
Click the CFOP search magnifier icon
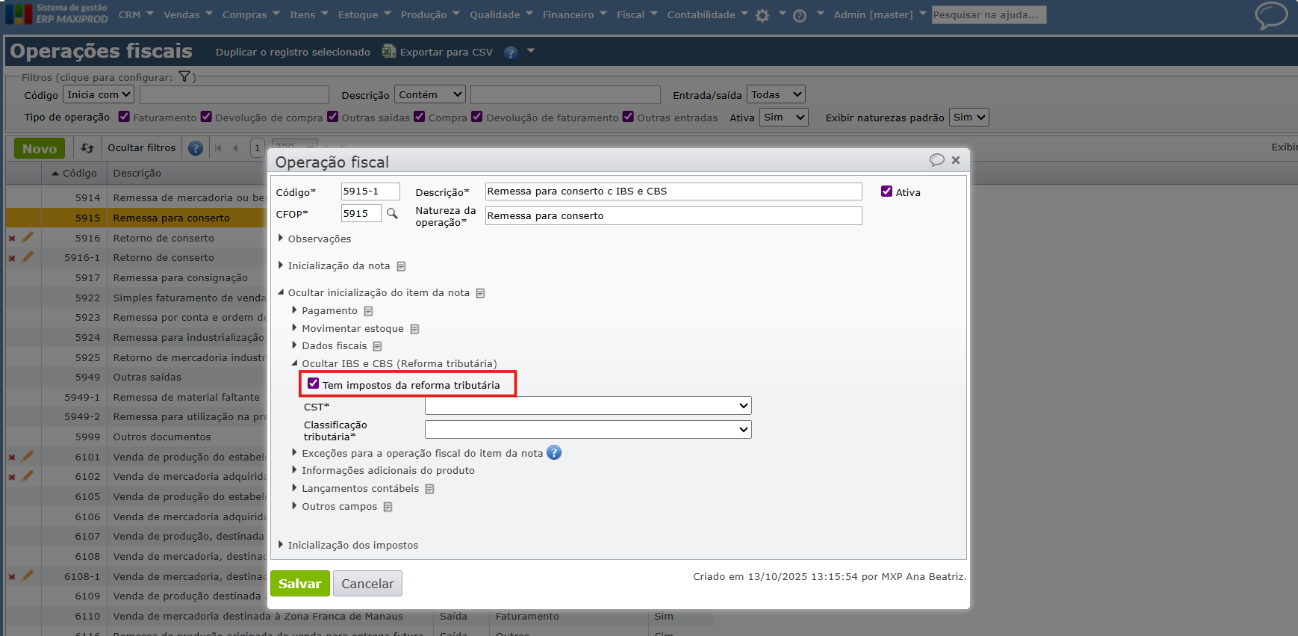click(392, 213)
